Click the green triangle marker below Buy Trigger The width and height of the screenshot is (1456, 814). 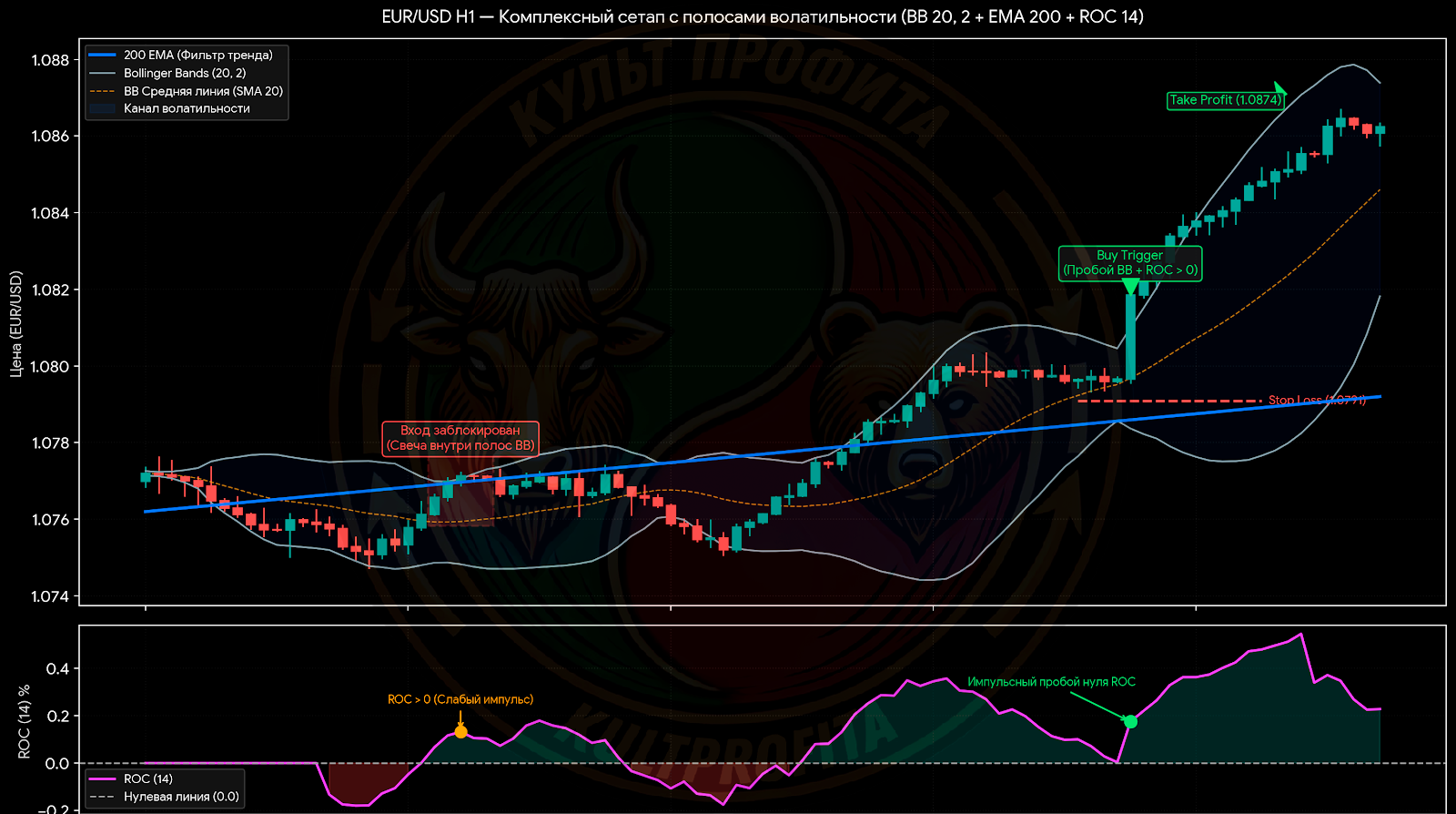coord(1130,287)
